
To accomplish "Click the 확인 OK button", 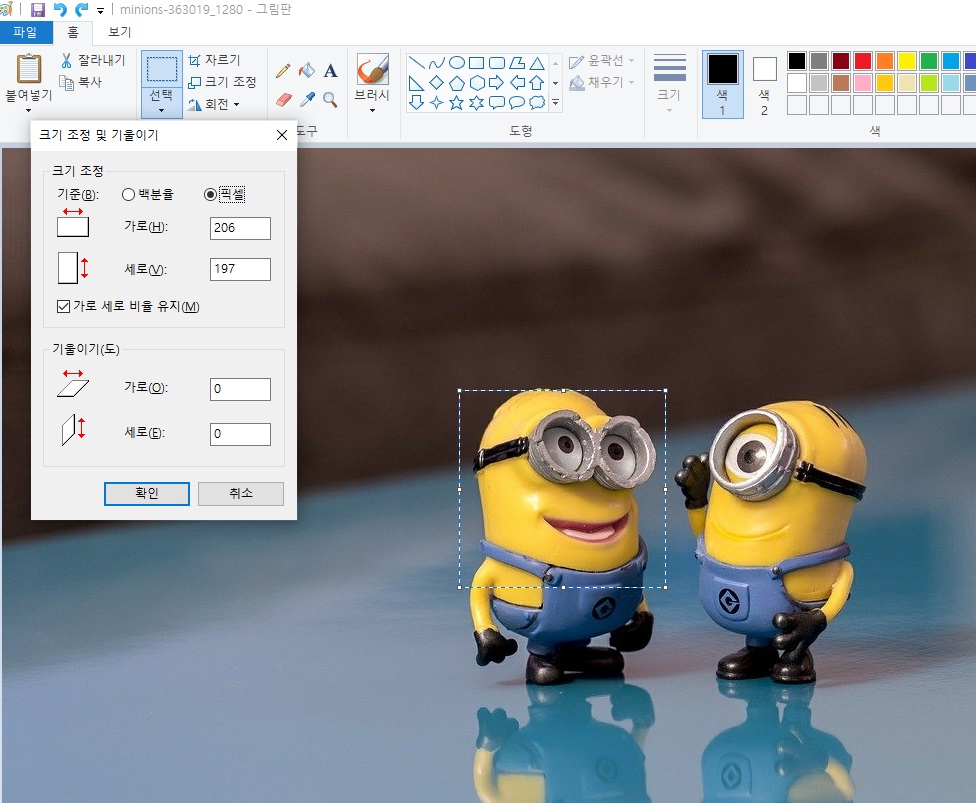I will tap(147, 494).
